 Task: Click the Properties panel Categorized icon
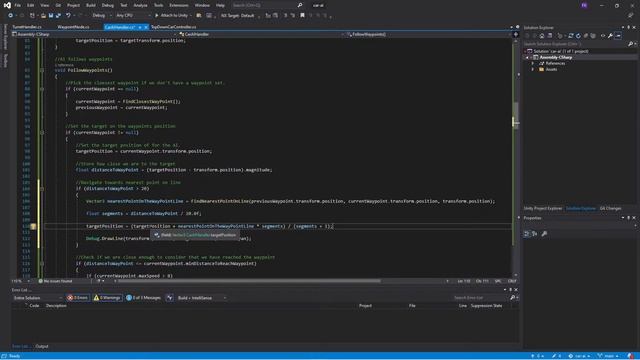tap(527, 234)
